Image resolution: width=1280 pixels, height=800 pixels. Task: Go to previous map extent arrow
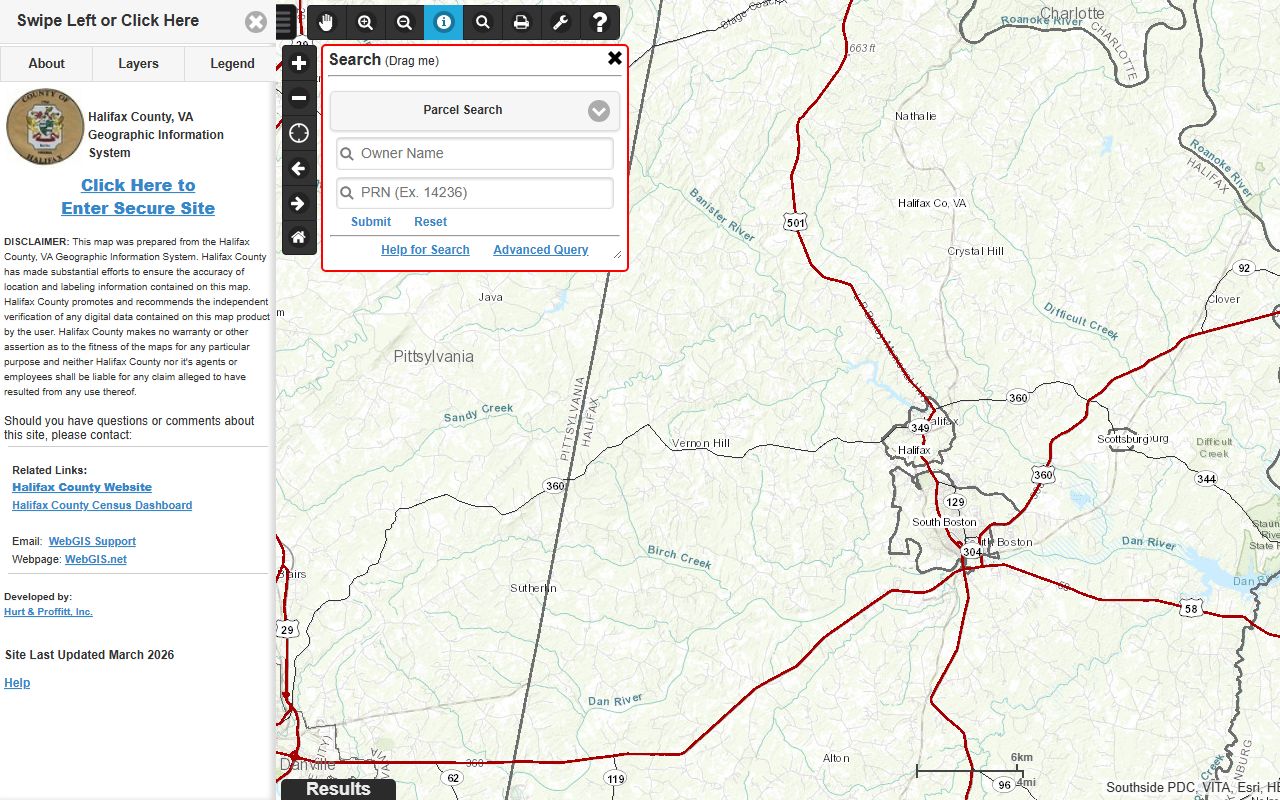[299, 168]
